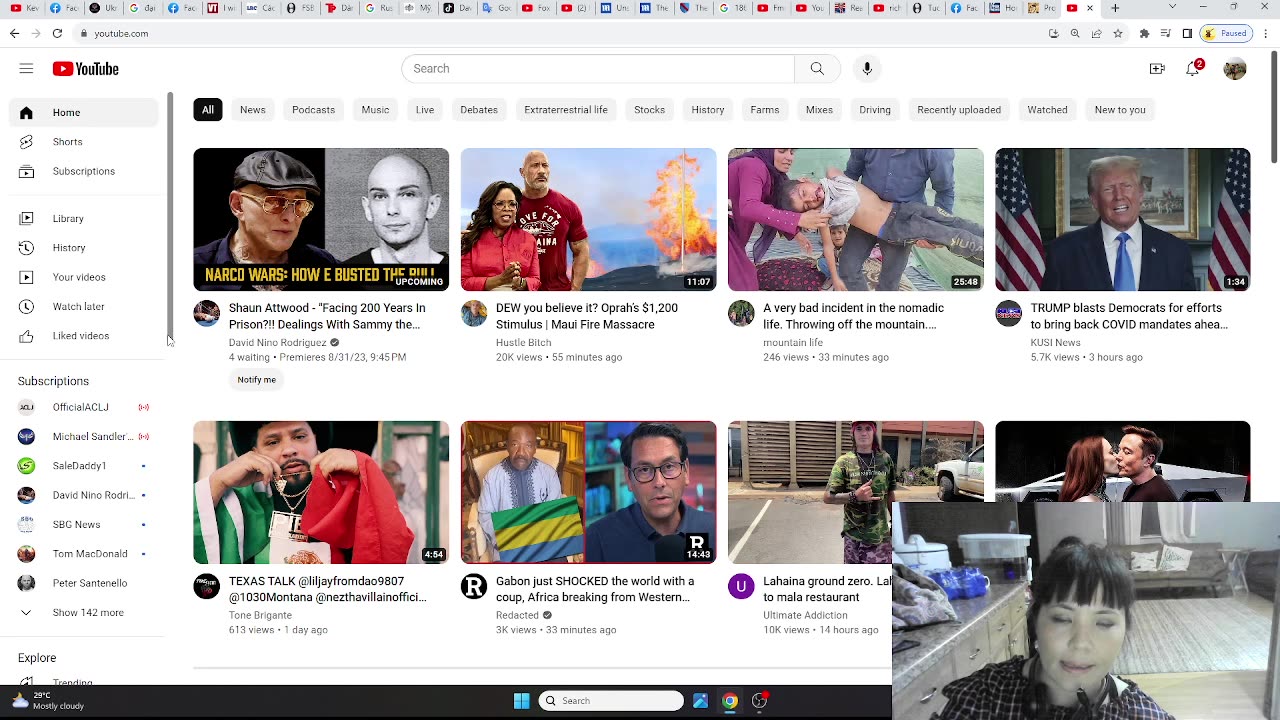Open the YouTube hamburger guide menu
The image size is (1280, 720).
26,68
